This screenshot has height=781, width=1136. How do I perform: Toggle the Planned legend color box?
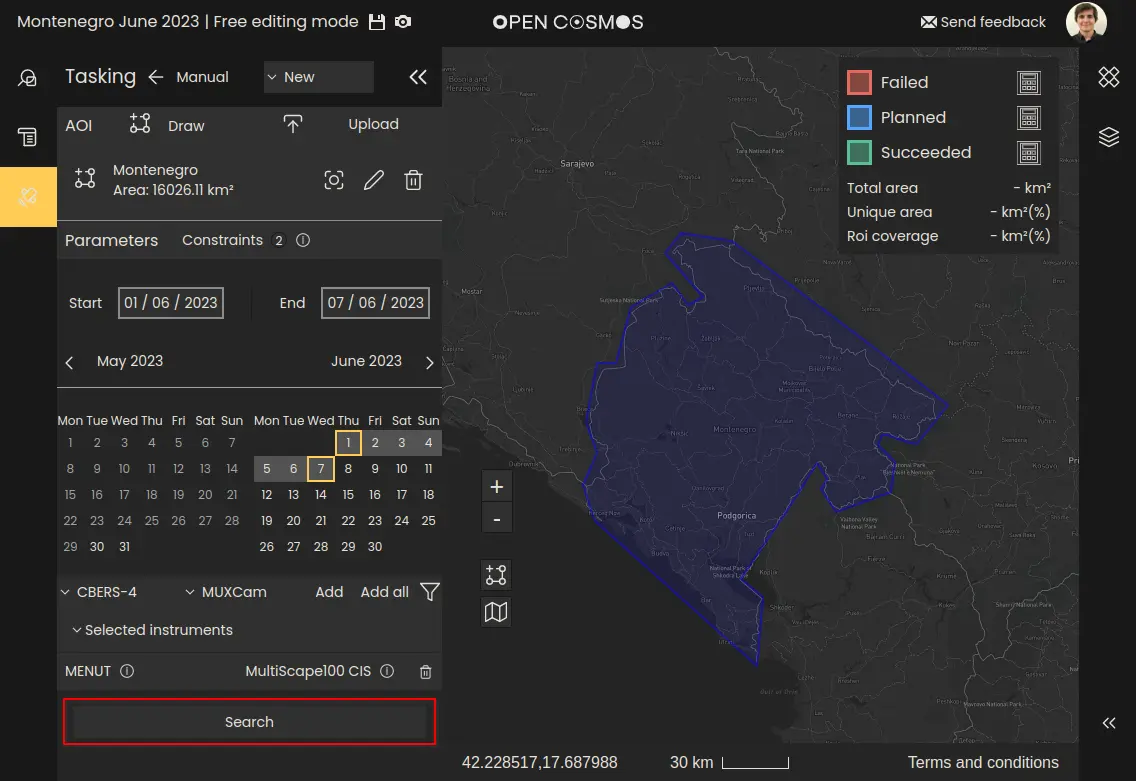859,118
